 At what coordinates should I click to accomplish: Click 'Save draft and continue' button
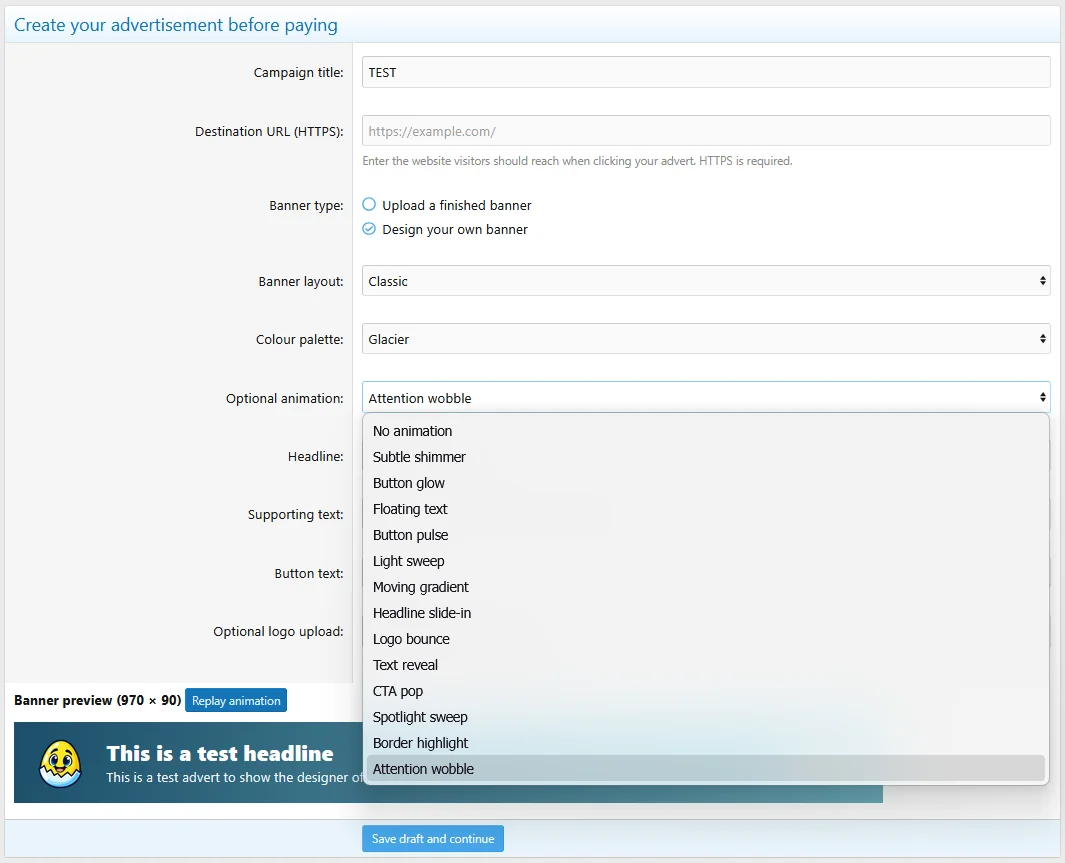click(x=433, y=839)
